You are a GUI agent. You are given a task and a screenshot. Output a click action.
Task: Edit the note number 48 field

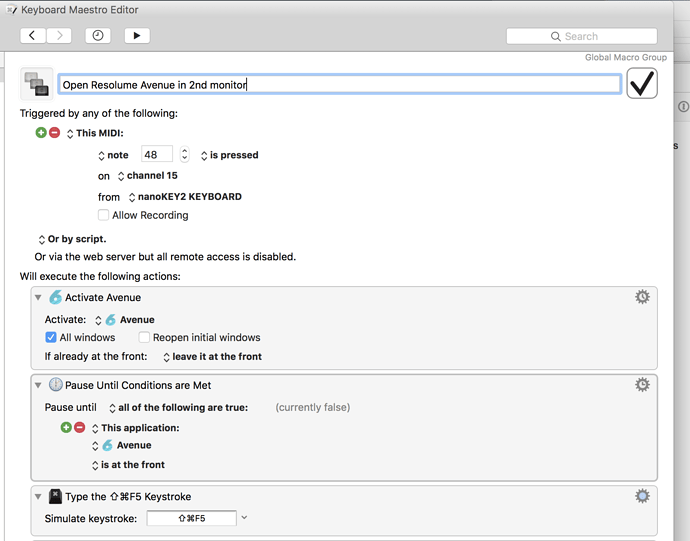(157, 155)
